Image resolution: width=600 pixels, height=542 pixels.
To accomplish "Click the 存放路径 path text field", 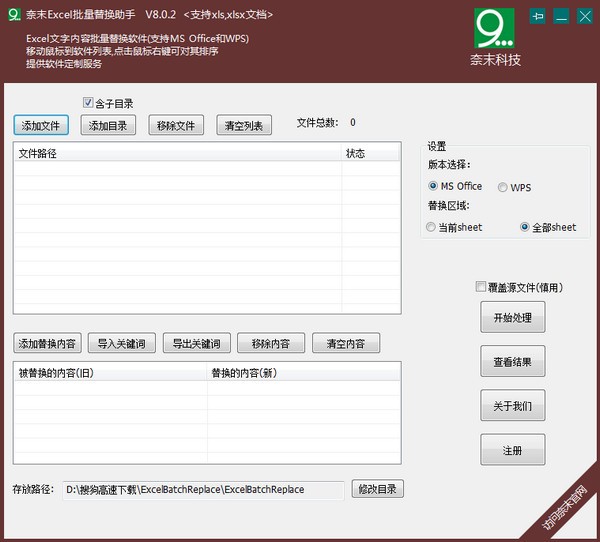I will (203, 490).
